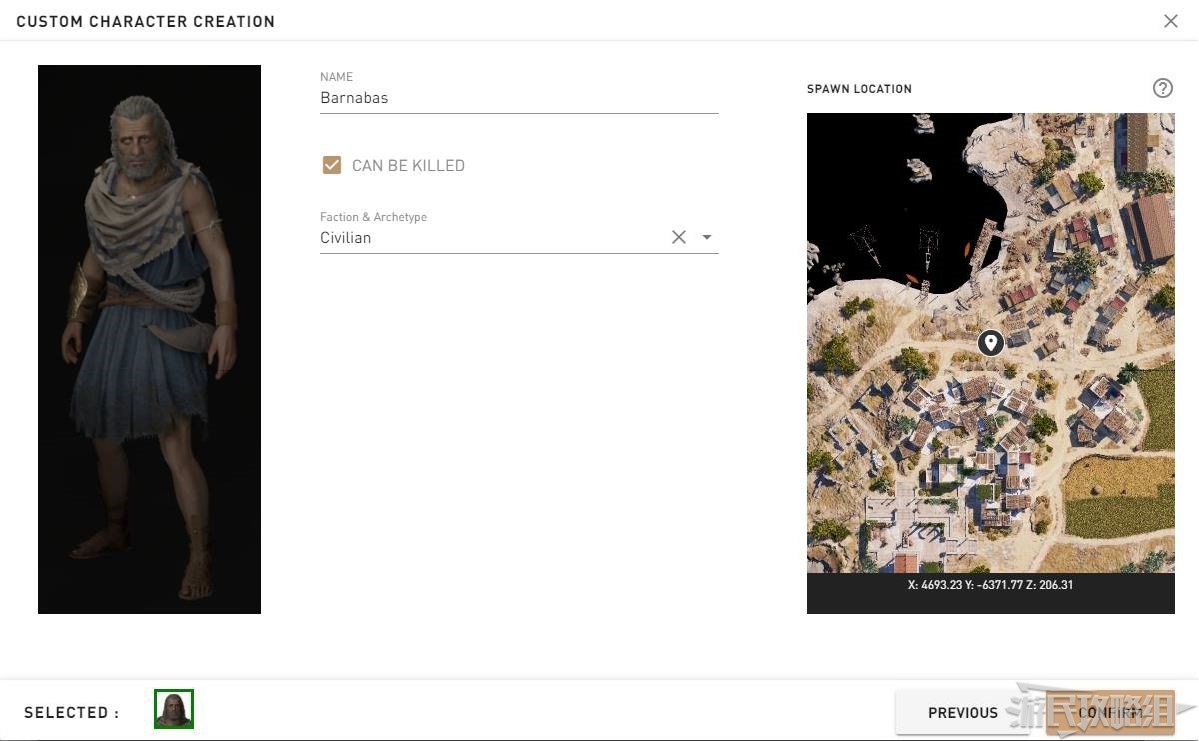Click the NAME field label
The height and width of the screenshot is (741, 1199).
(x=336, y=76)
